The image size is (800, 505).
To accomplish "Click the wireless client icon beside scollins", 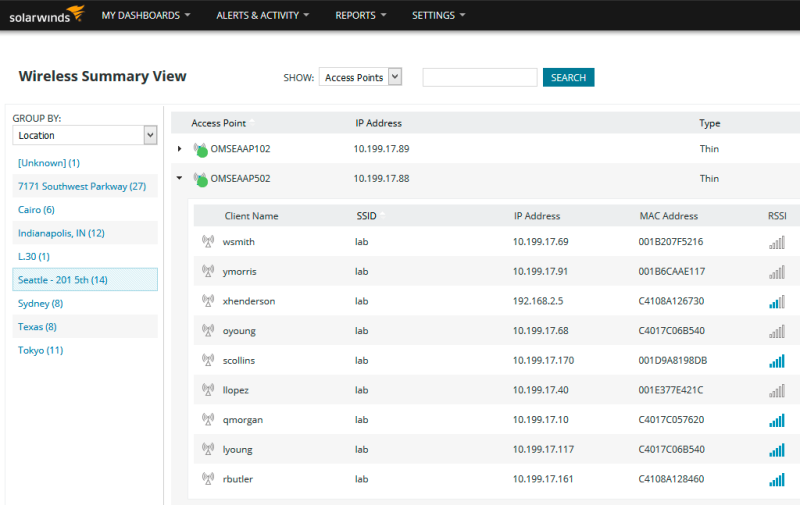I will pos(208,360).
